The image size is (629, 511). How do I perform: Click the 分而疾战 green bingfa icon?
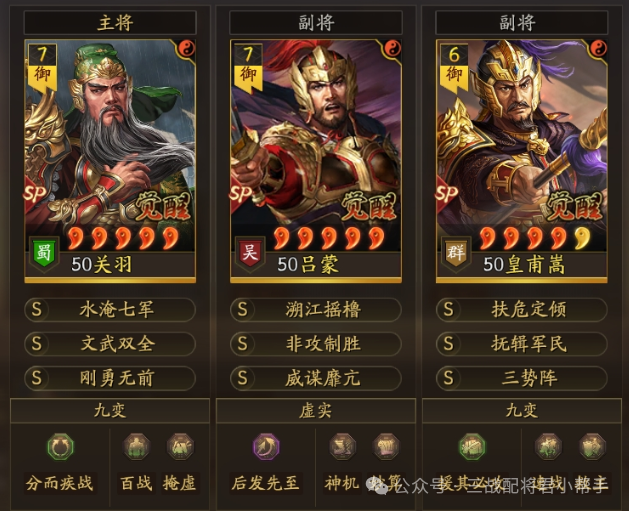[61, 447]
